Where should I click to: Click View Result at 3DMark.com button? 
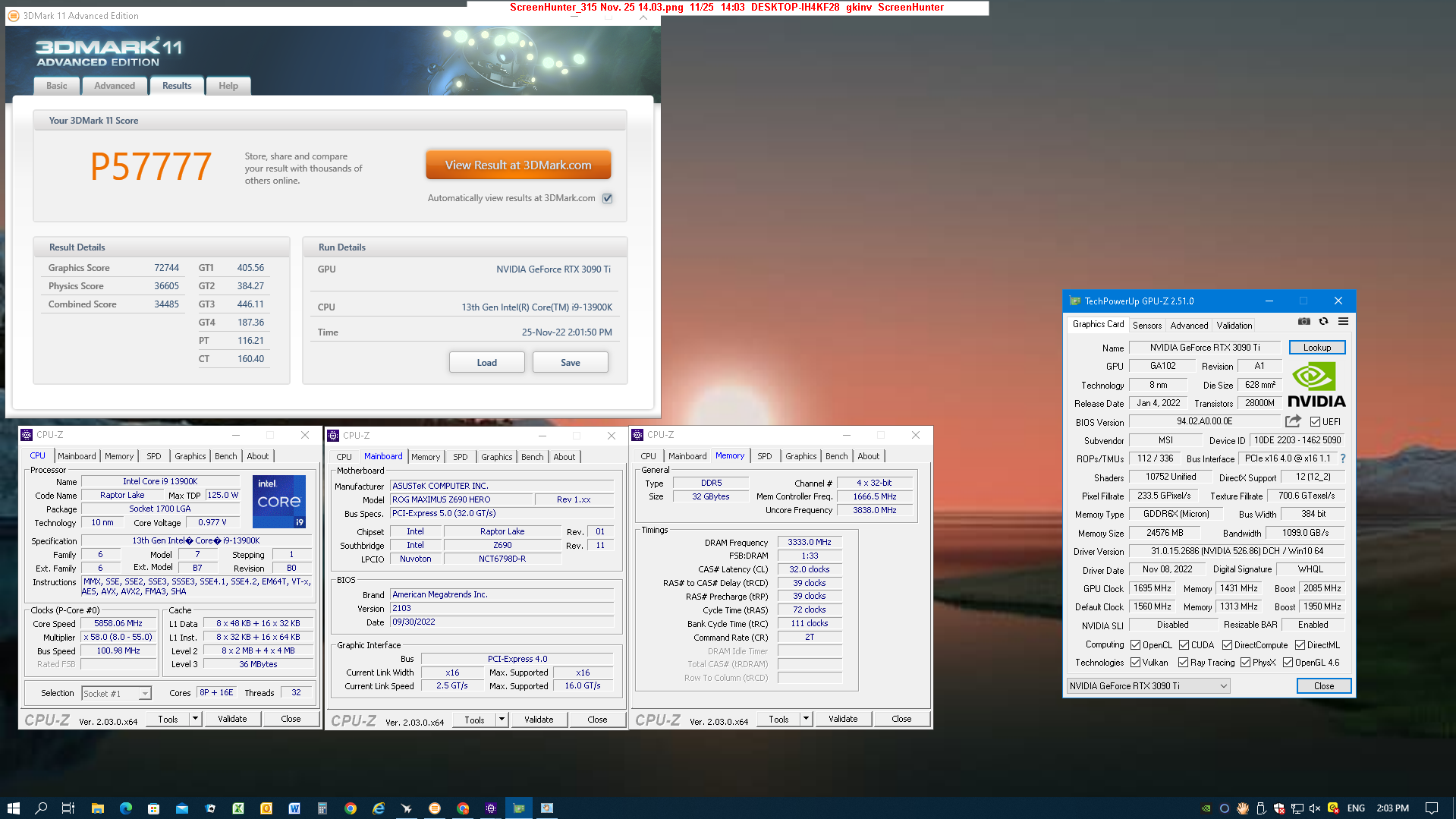click(518, 165)
